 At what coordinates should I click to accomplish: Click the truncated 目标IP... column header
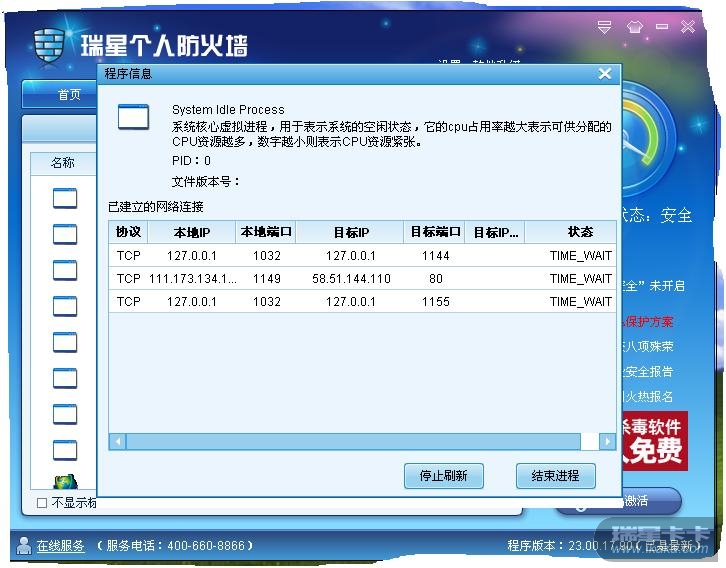click(495, 232)
